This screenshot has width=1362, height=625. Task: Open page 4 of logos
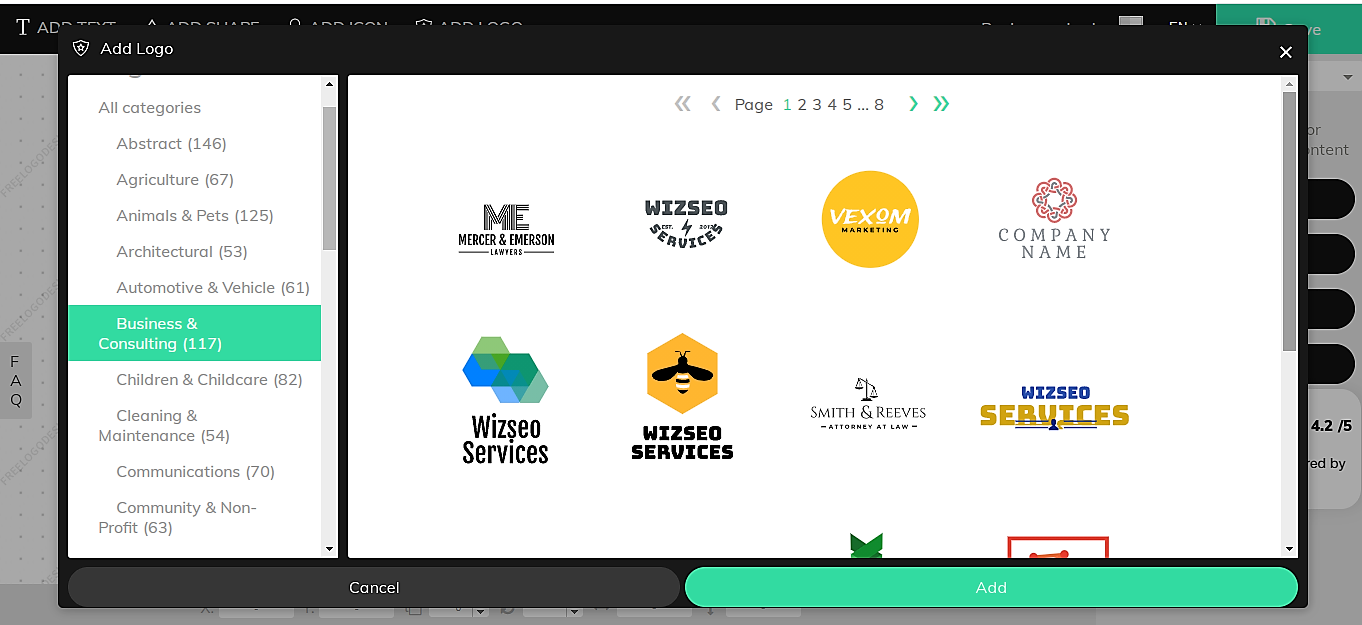(832, 104)
